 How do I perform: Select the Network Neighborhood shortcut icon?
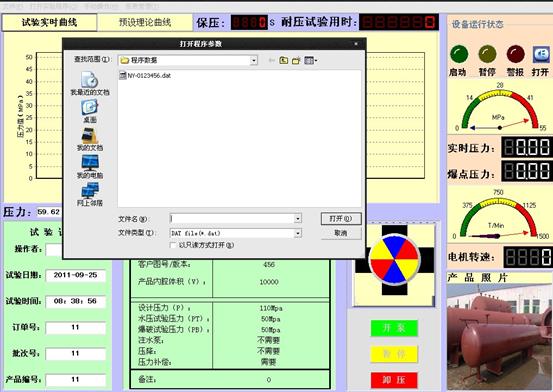coord(90,190)
